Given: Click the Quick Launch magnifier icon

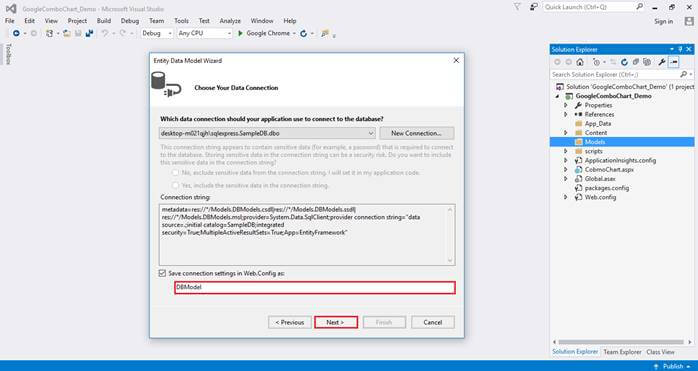Looking at the screenshot, I should pos(639,7).
